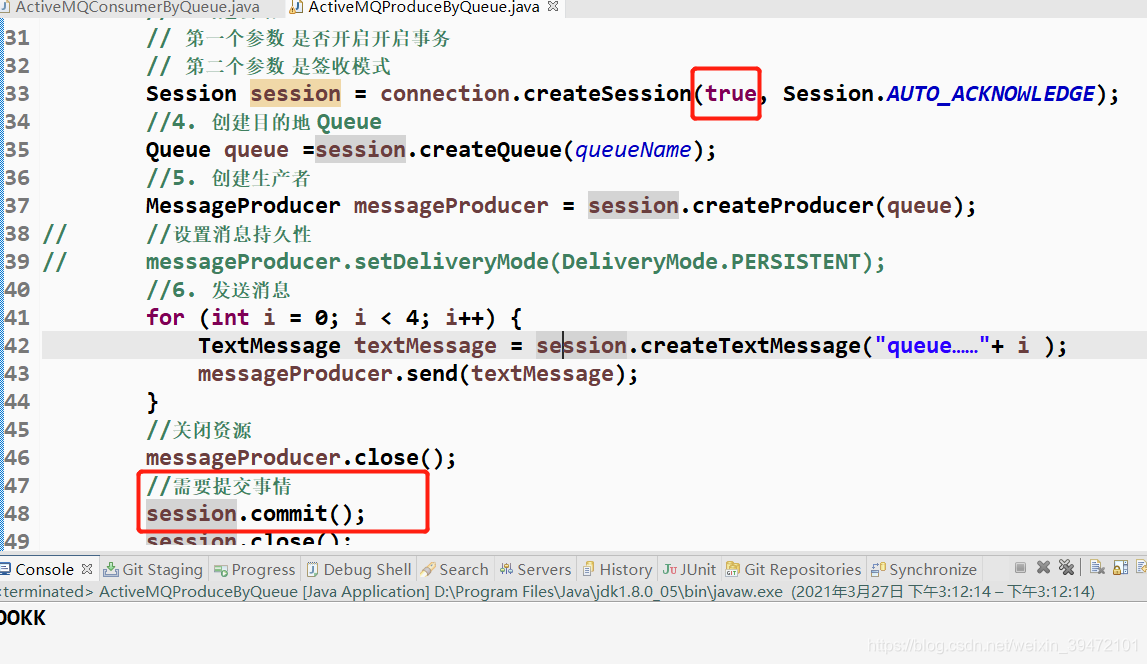Image resolution: width=1147 pixels, height=664 pixels.
Task: Click 'DeliveryMode.PERSISTENT' in commented code
Action: 711,262
